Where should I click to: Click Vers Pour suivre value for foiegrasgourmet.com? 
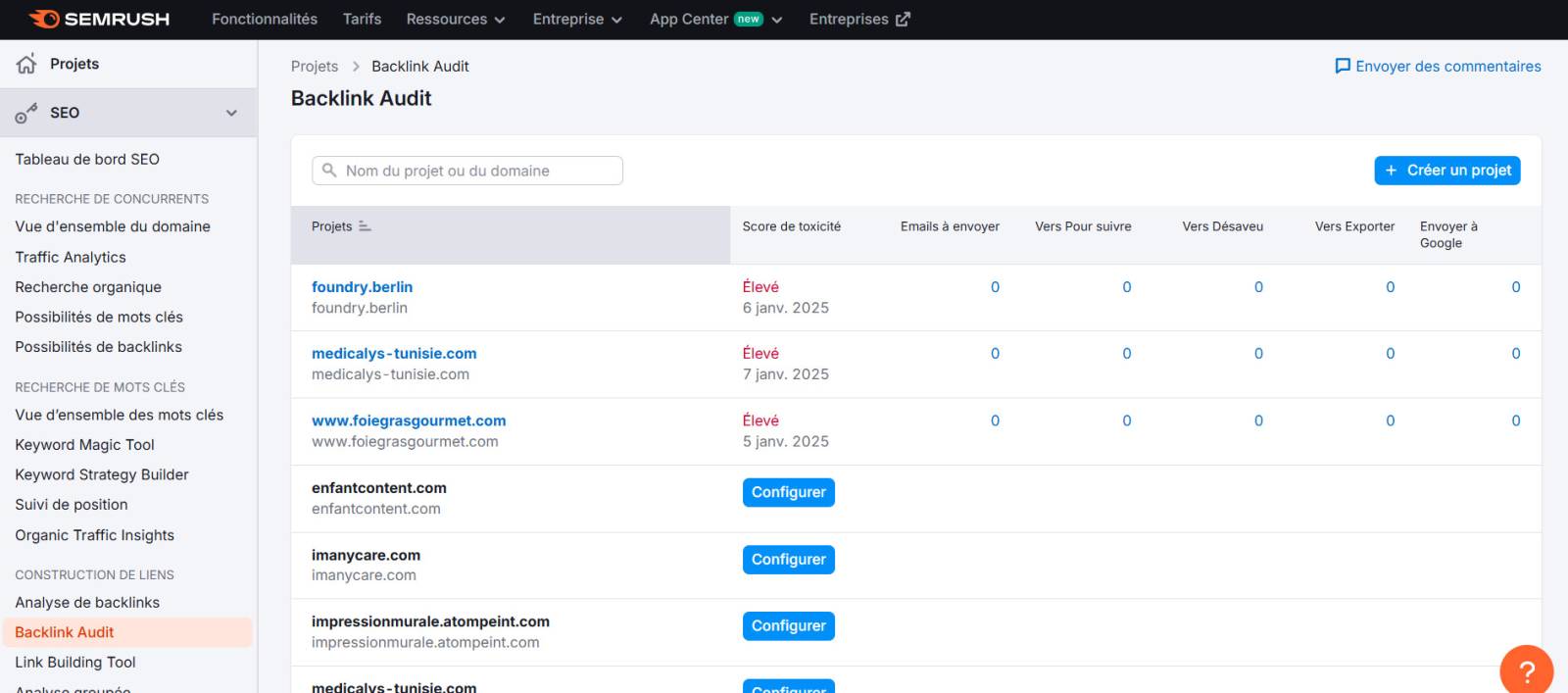(x=1127, y=421)
